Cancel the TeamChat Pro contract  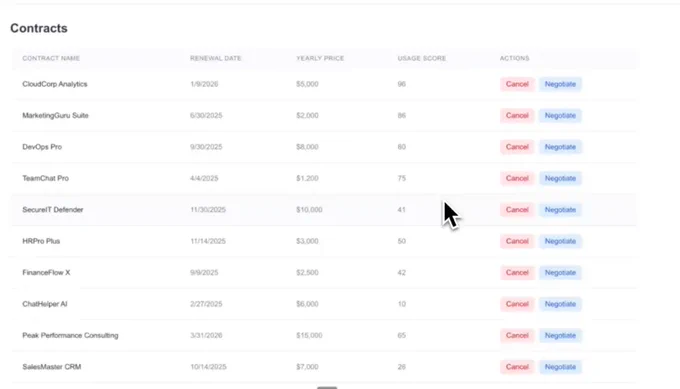click(517, 178)
